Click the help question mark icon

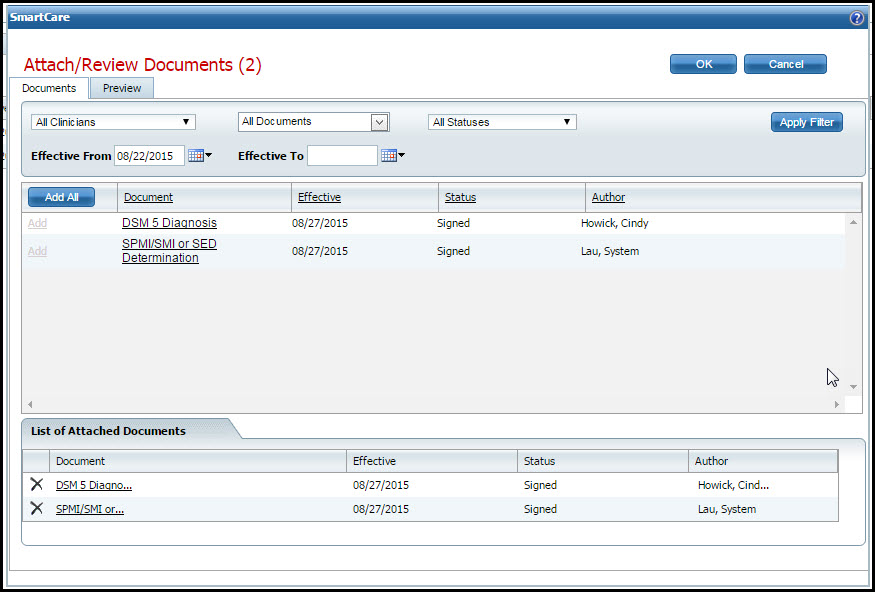click(x=856, y=18)
